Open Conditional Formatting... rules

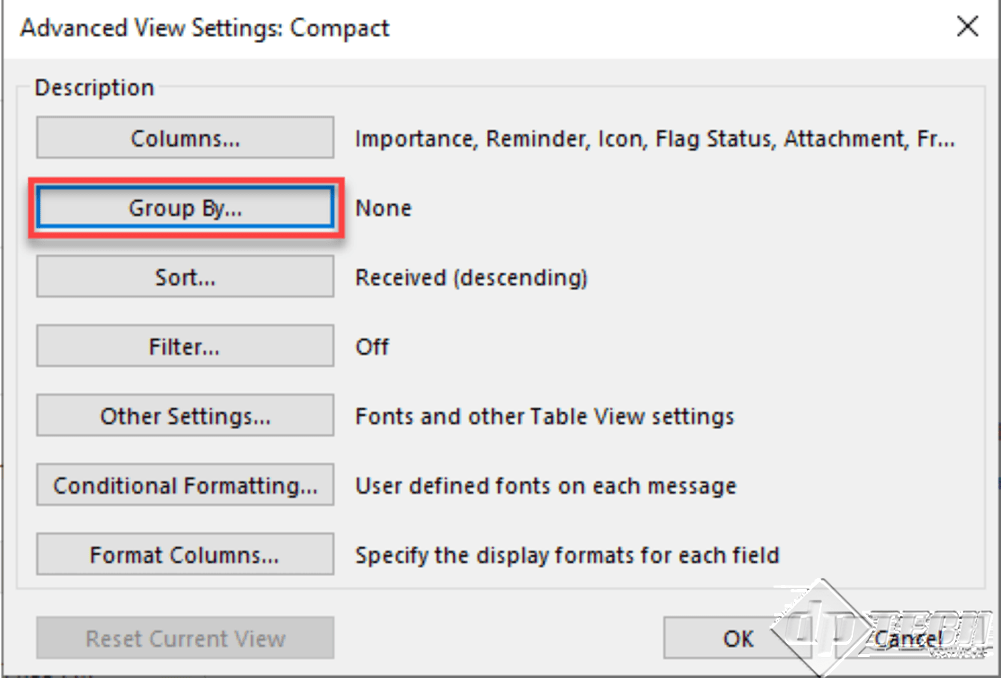pos(185,485)
